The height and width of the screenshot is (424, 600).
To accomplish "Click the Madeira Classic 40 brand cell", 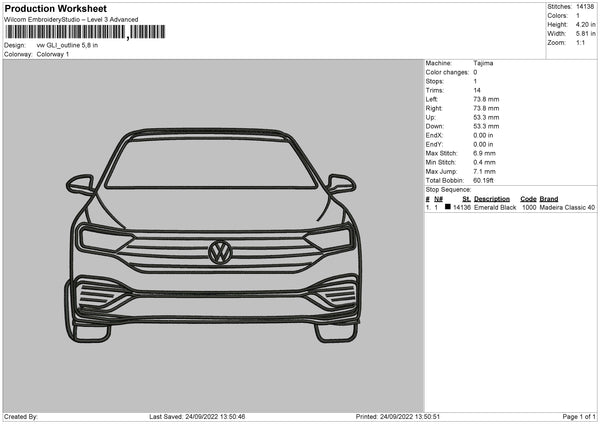I will [x=567, y=207].
